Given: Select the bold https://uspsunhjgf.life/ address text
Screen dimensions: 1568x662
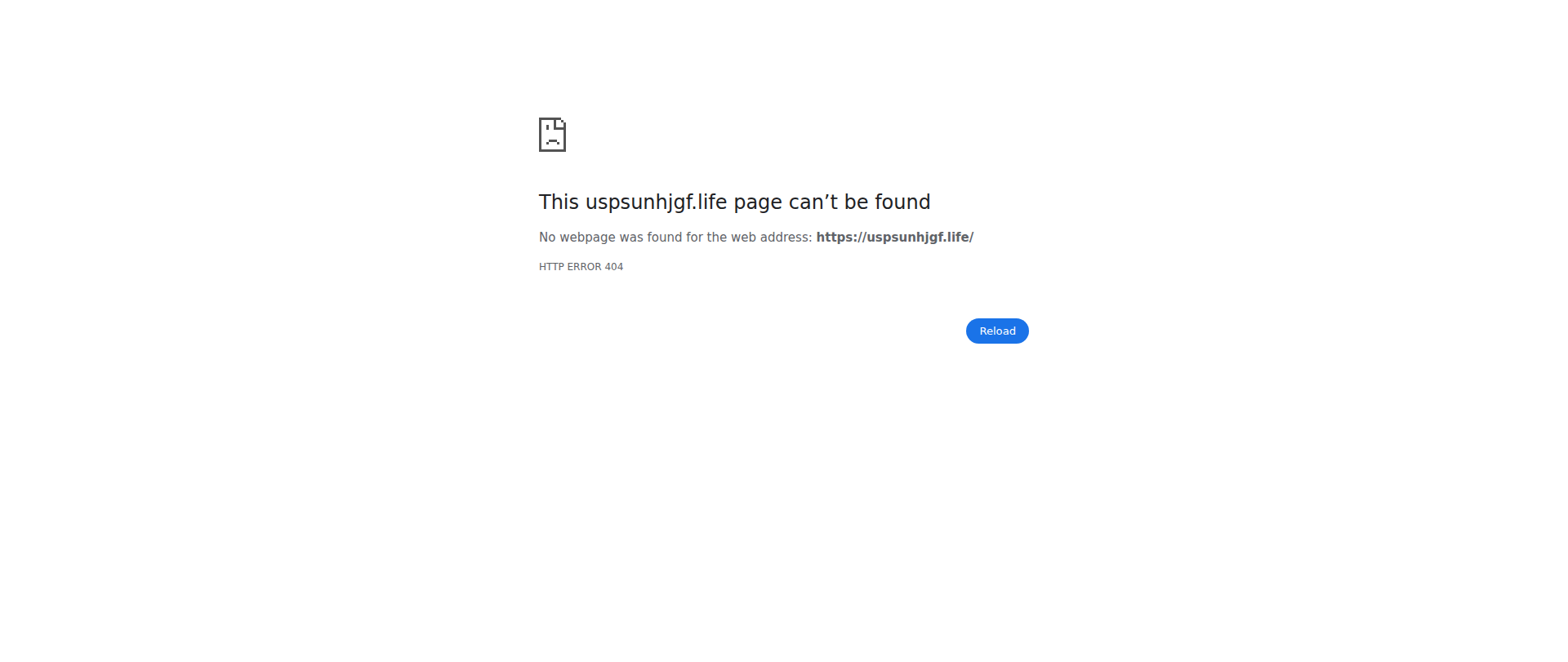Looking at the screenshot, I should (x=895, y=238).
